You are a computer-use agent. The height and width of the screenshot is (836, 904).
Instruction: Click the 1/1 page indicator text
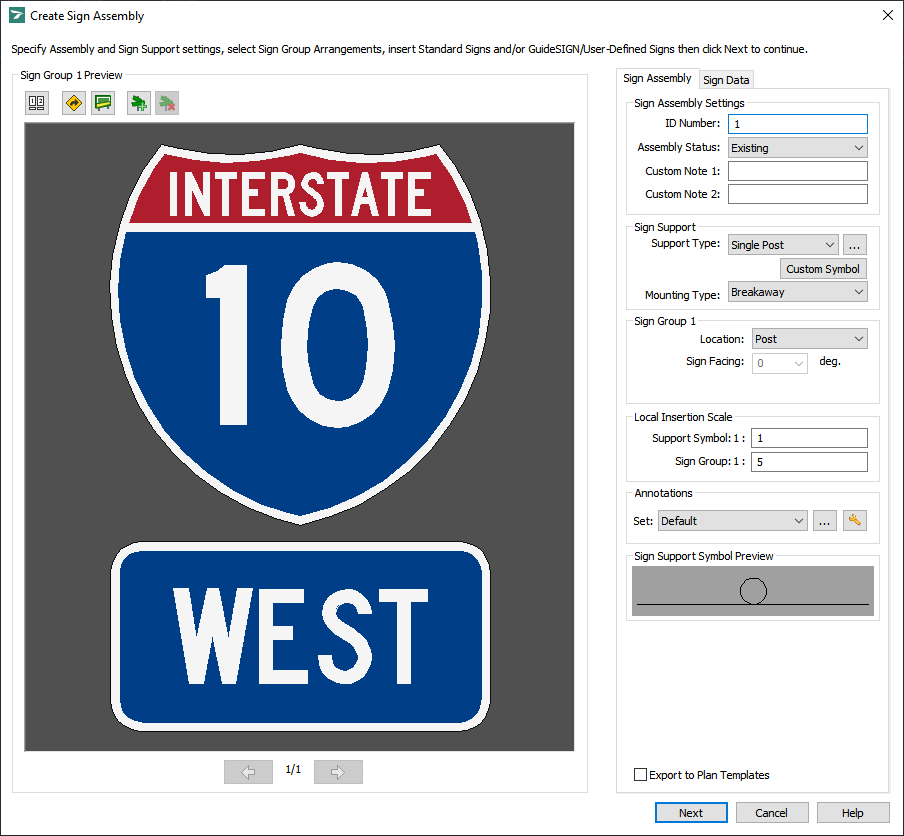pos(293,769)
